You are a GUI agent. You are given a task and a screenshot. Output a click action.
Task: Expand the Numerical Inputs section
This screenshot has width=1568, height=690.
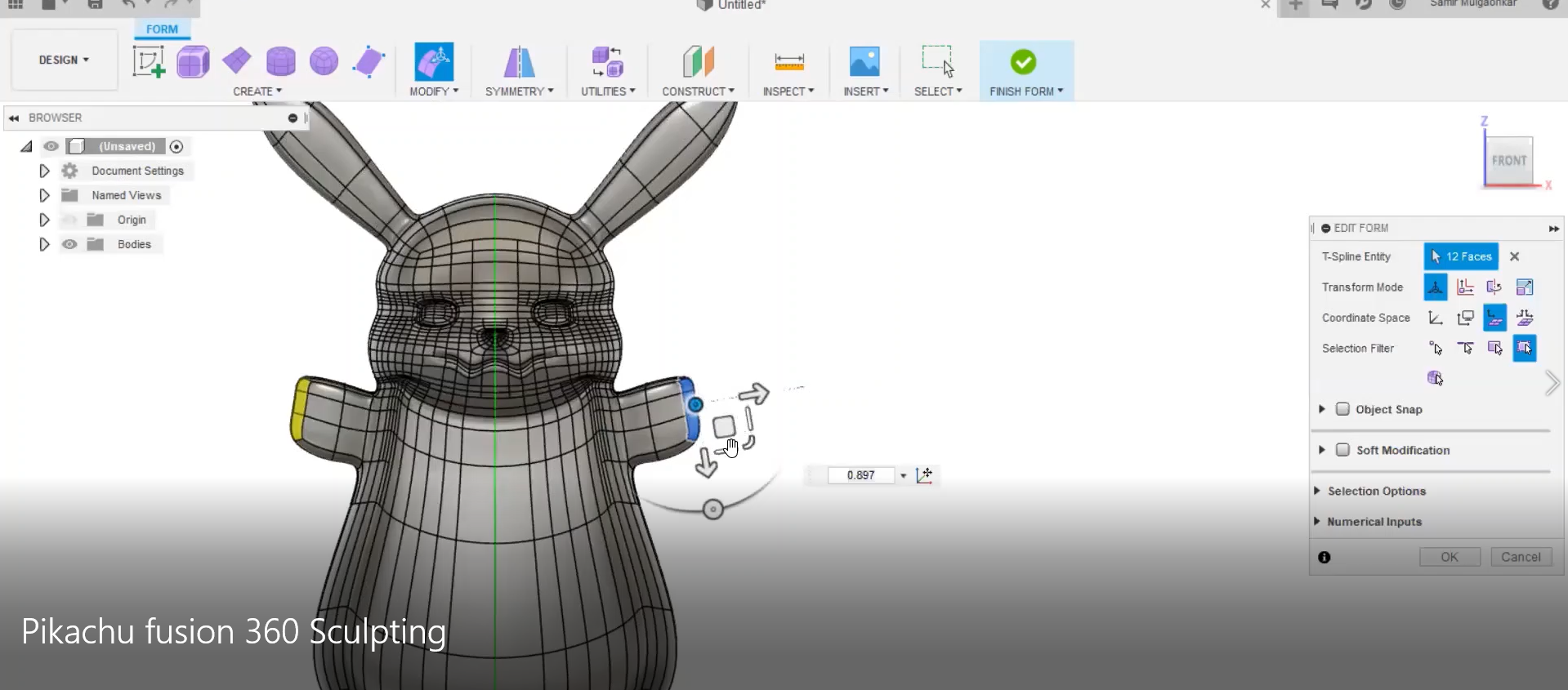tap(1317, 521)
